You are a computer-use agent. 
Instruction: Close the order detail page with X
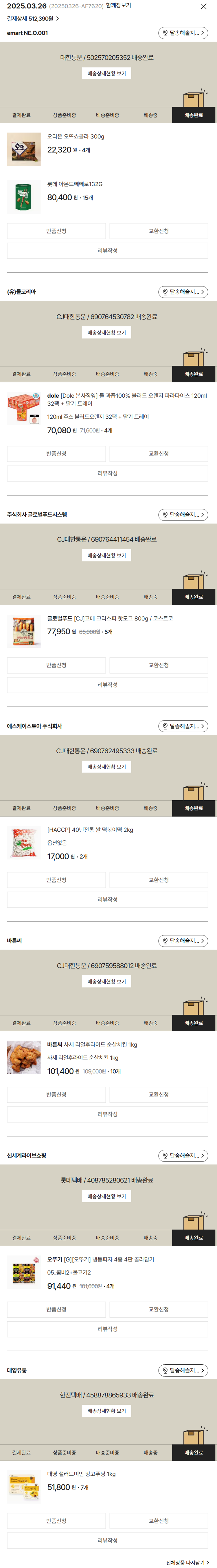click(x=204, y=6)
